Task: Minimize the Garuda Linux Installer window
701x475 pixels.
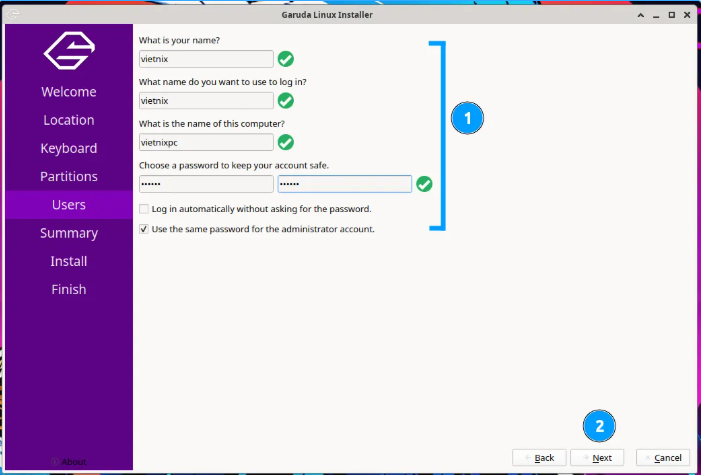Action: pos(656,15)
